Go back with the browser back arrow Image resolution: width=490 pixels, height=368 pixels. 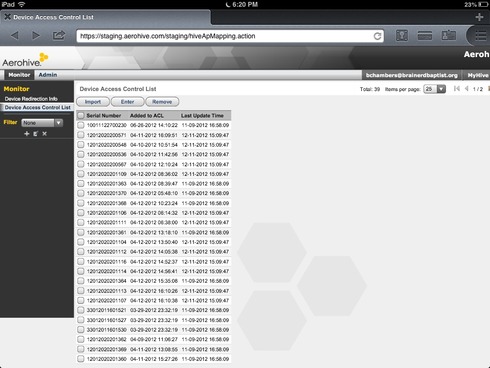[x=15, y=35]
